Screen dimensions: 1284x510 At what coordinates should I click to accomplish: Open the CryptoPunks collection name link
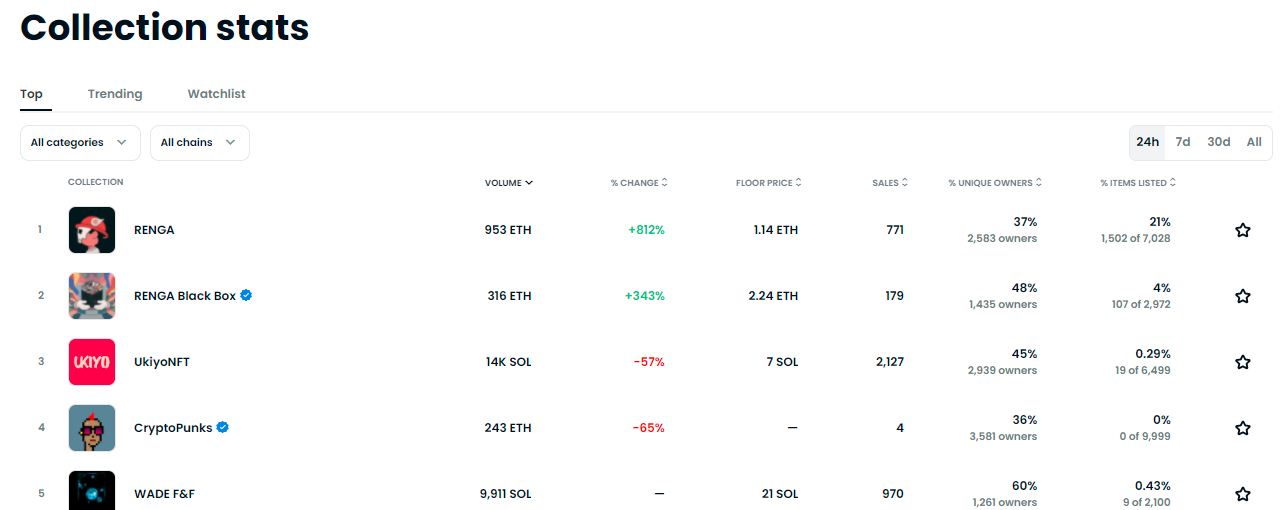click(x=173, y=428)
